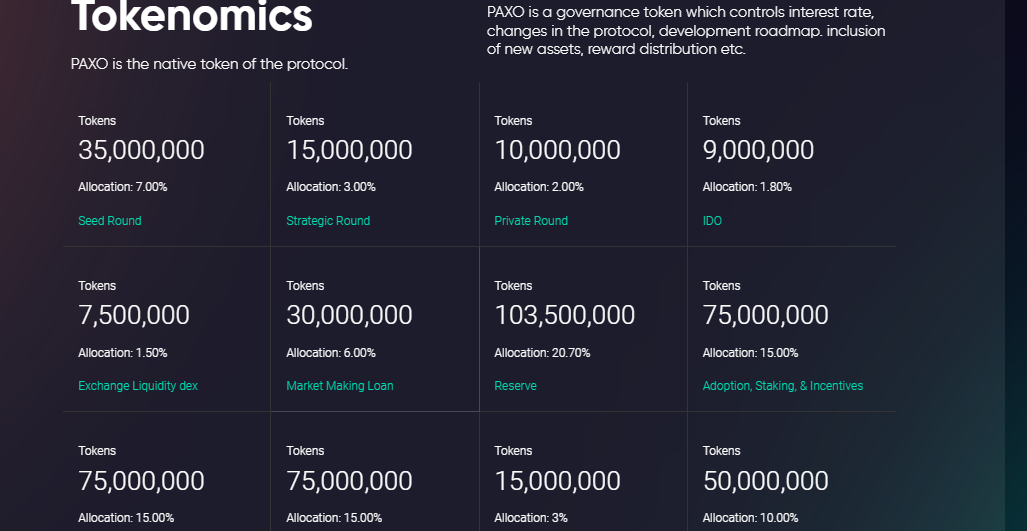1027x531 pixels.
Task: Click Exchange Liquidity dex label
Action: pos(138,386)
